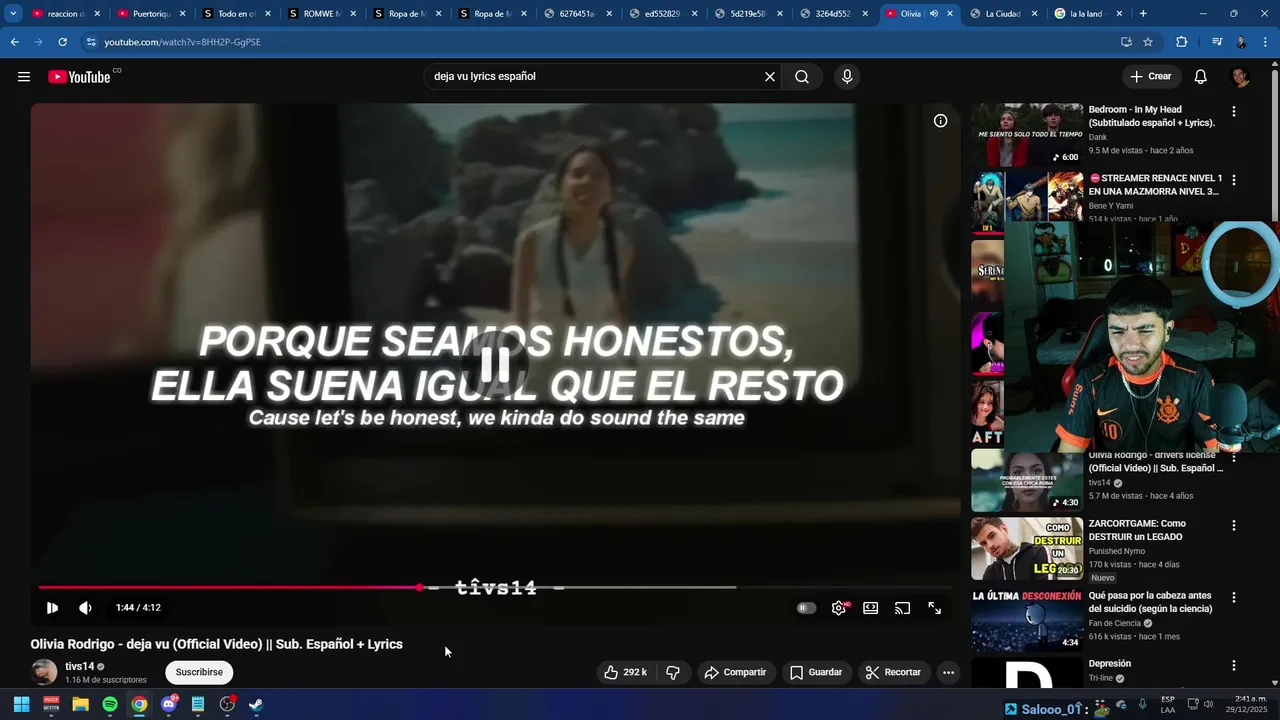Like the video with 292 k thumbs-up
1280x720 pixels.
625,673
